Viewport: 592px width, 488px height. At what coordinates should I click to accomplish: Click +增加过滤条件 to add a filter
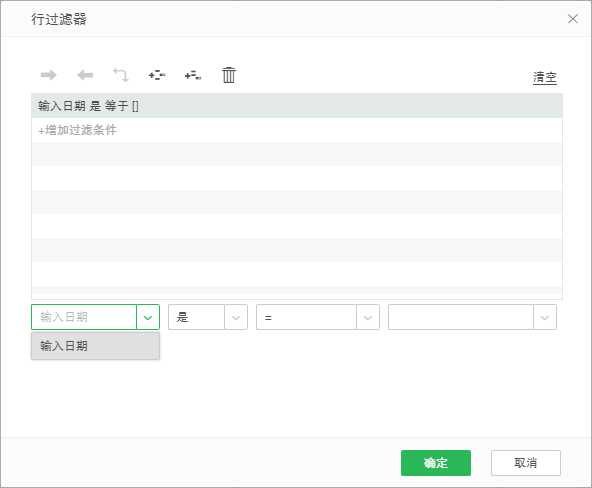point(77,130)
